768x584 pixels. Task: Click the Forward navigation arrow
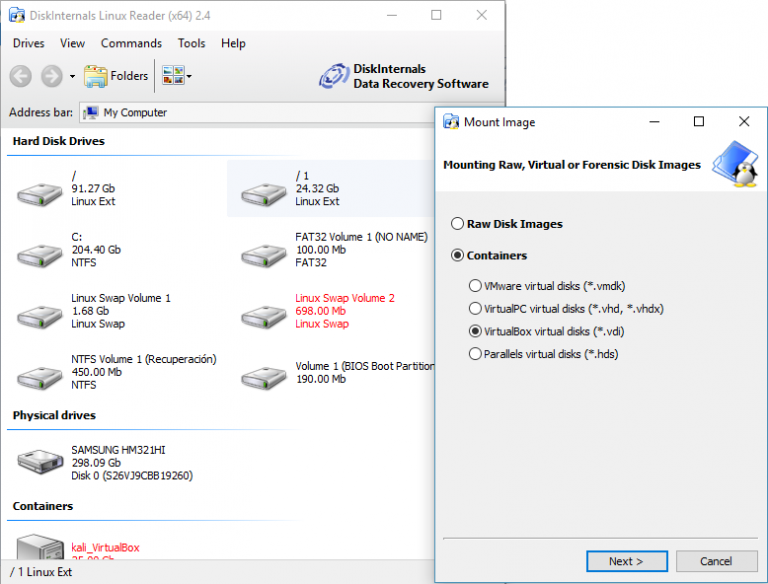click(x=51, y=76)
